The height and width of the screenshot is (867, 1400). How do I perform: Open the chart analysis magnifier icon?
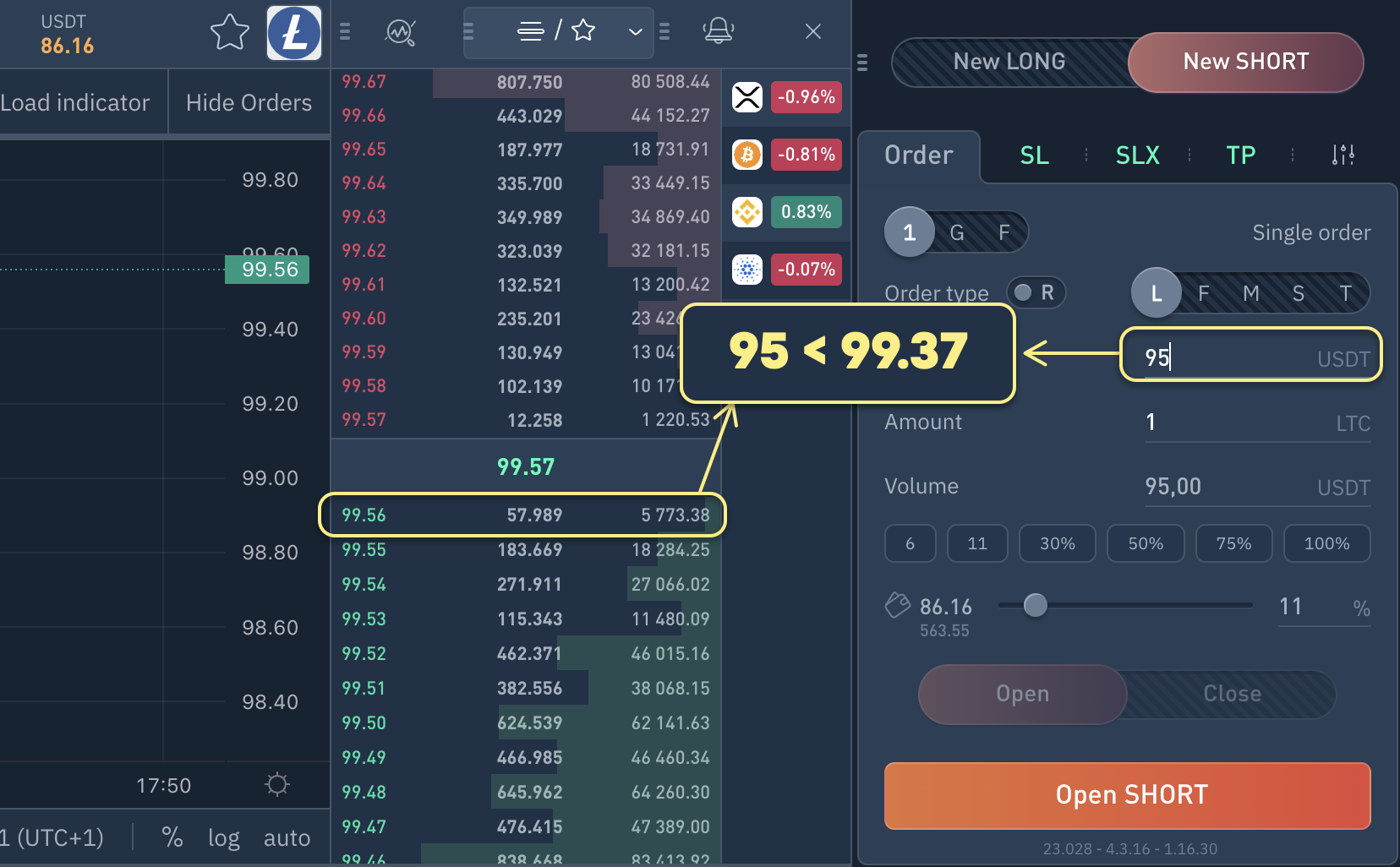point(400,32)
